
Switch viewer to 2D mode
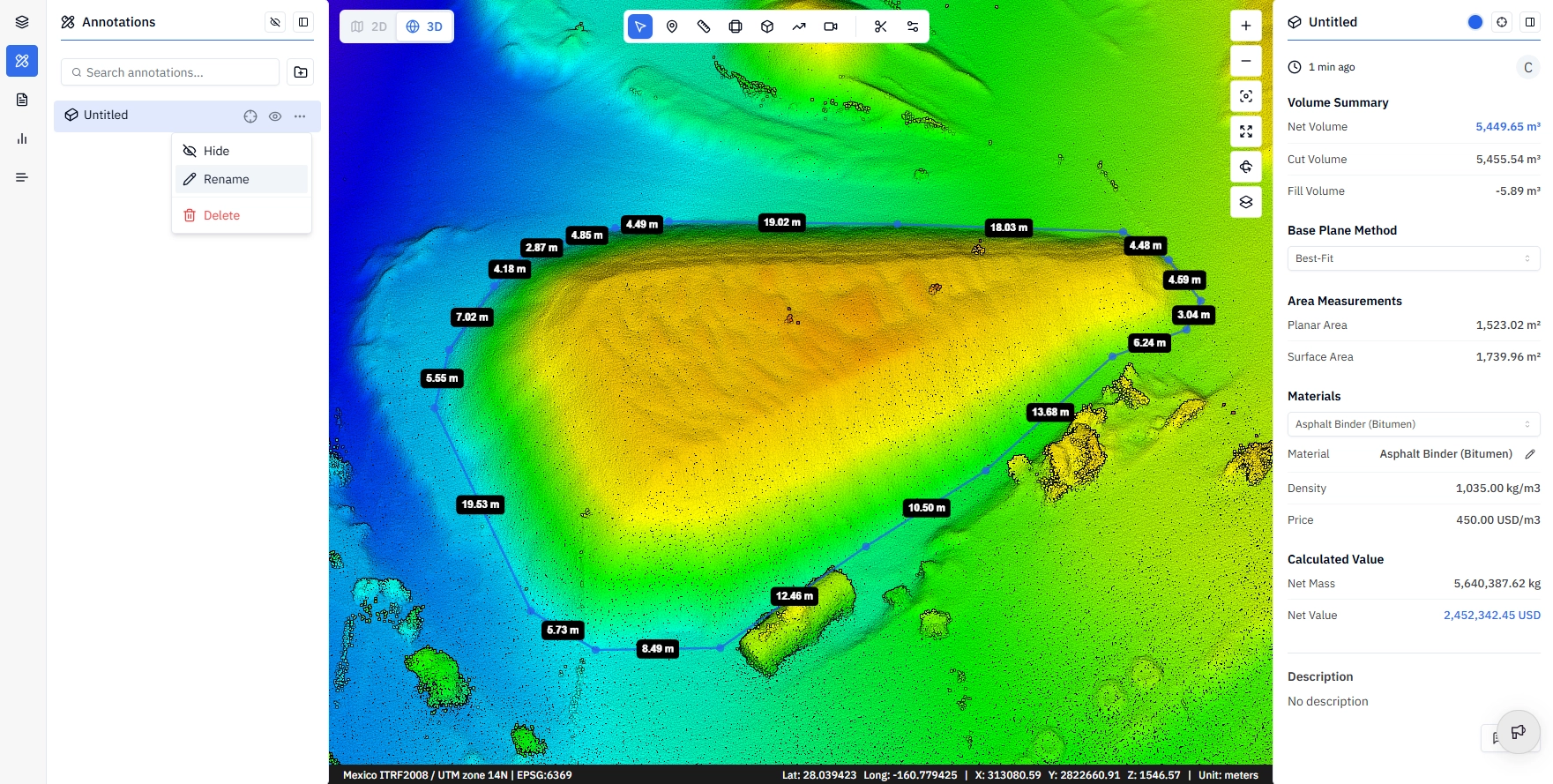(x=370, y=26)
